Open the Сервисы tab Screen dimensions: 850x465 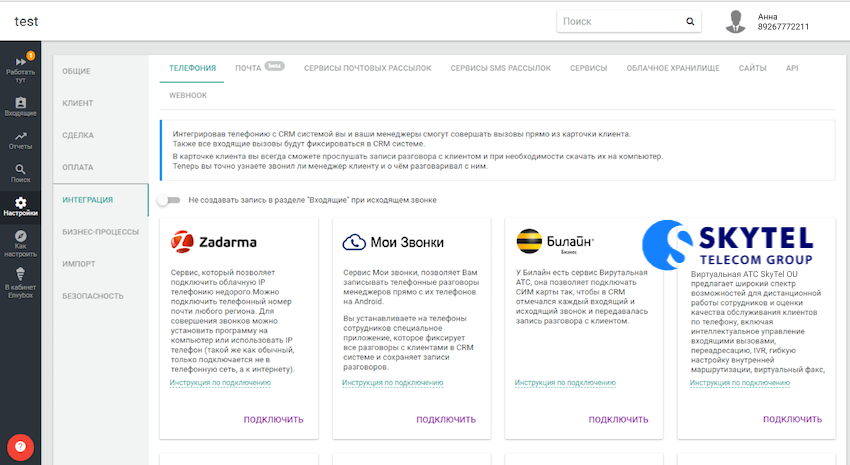[588, 68]
